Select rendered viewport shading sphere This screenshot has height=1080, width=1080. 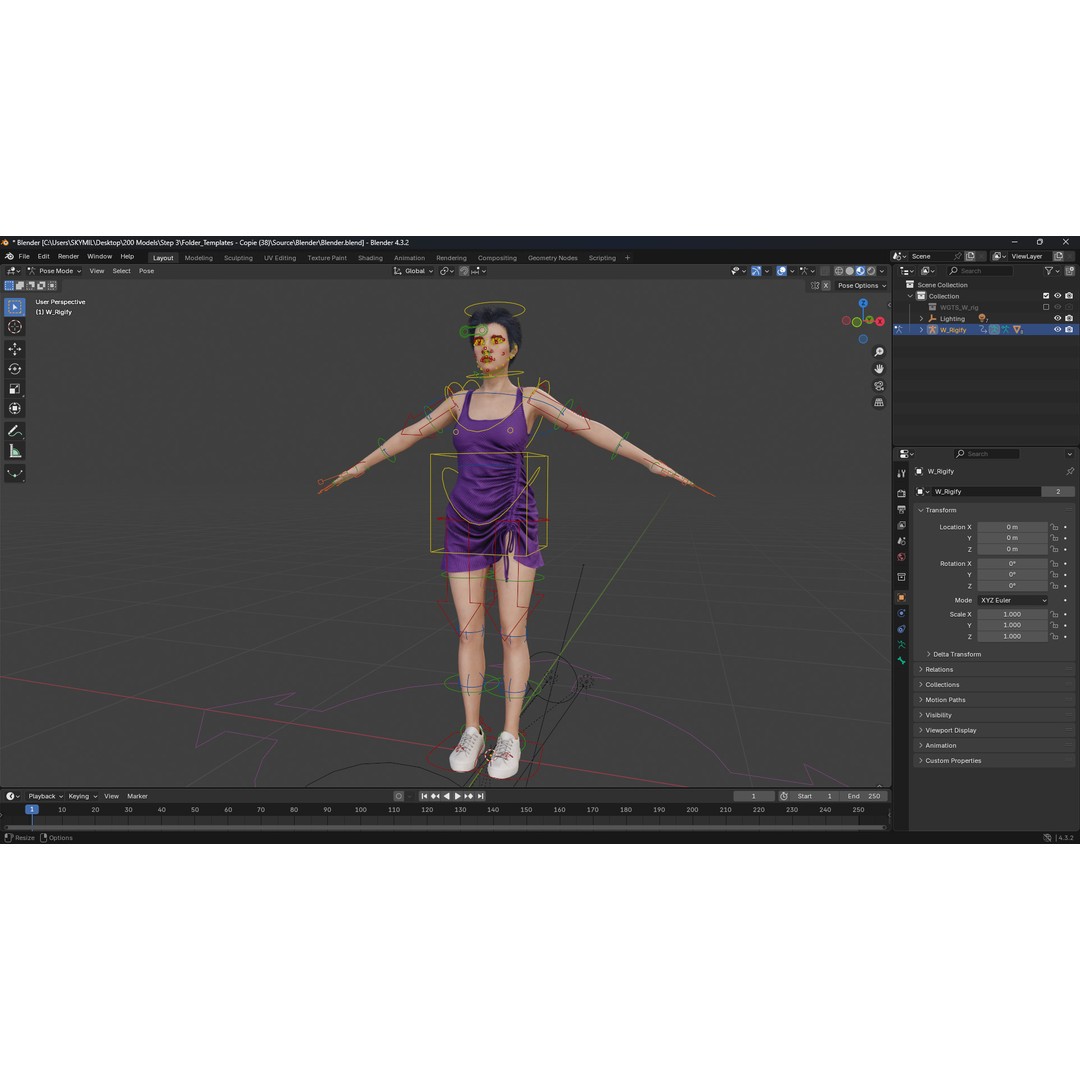(x=871, y=271)
